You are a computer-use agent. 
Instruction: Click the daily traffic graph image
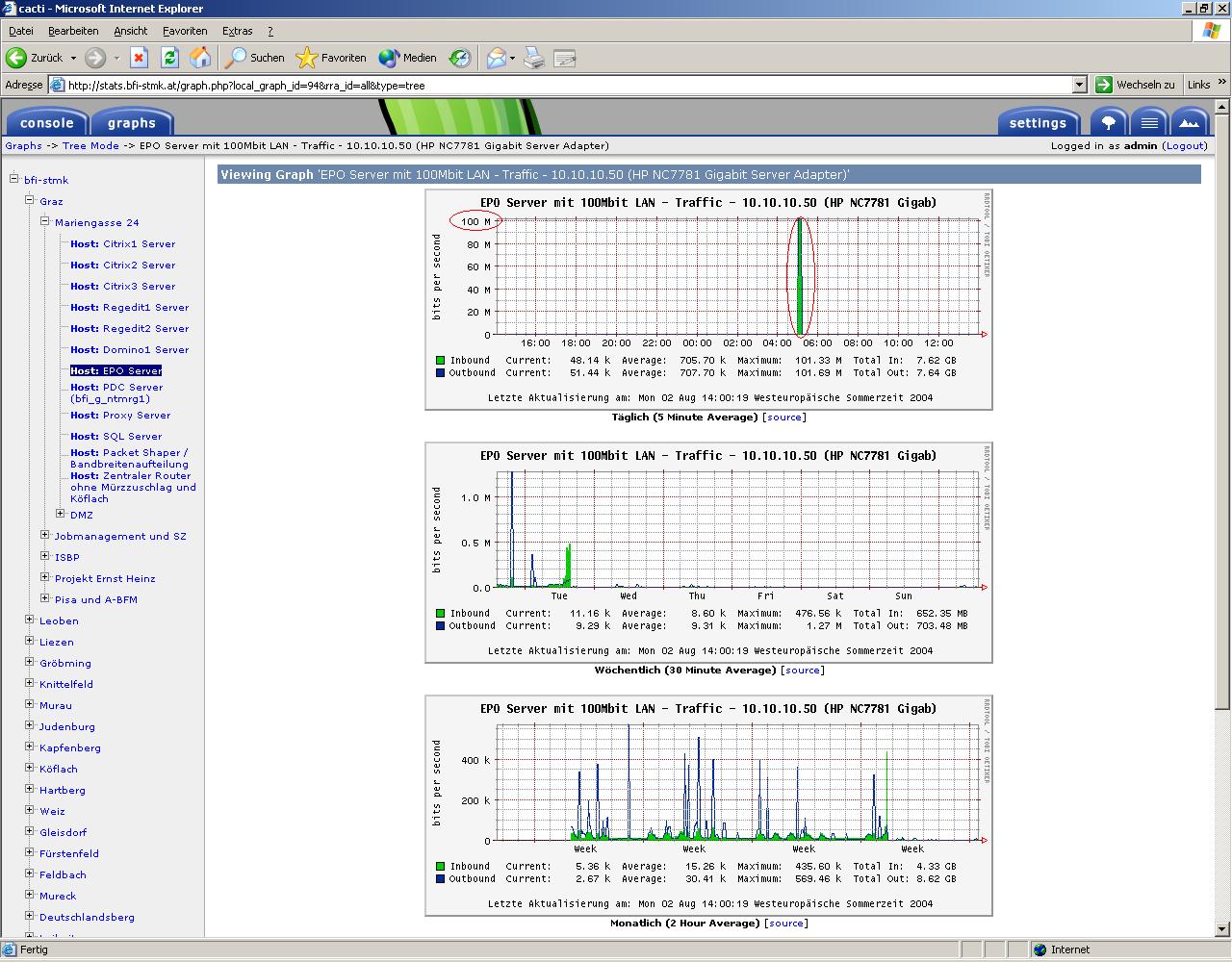click(x=708, y=299)
